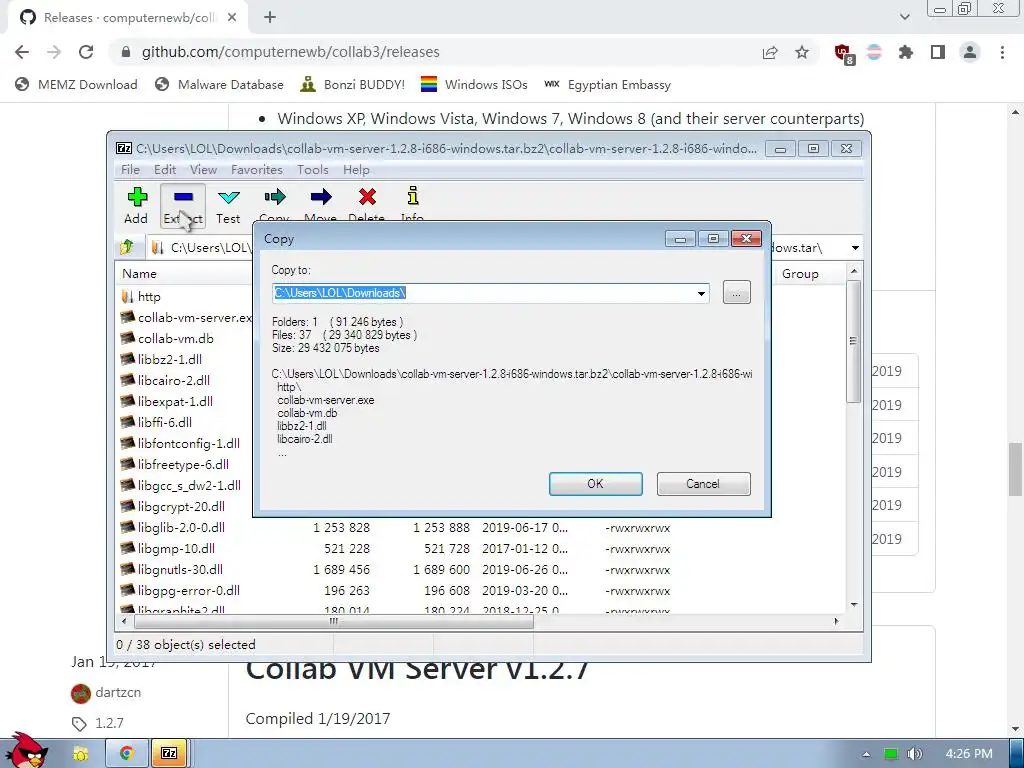The height and width of the screenshot is (768, 1024).
Task: Select libgpg-error-0.dll in file list
Action: tap(189, 590)
